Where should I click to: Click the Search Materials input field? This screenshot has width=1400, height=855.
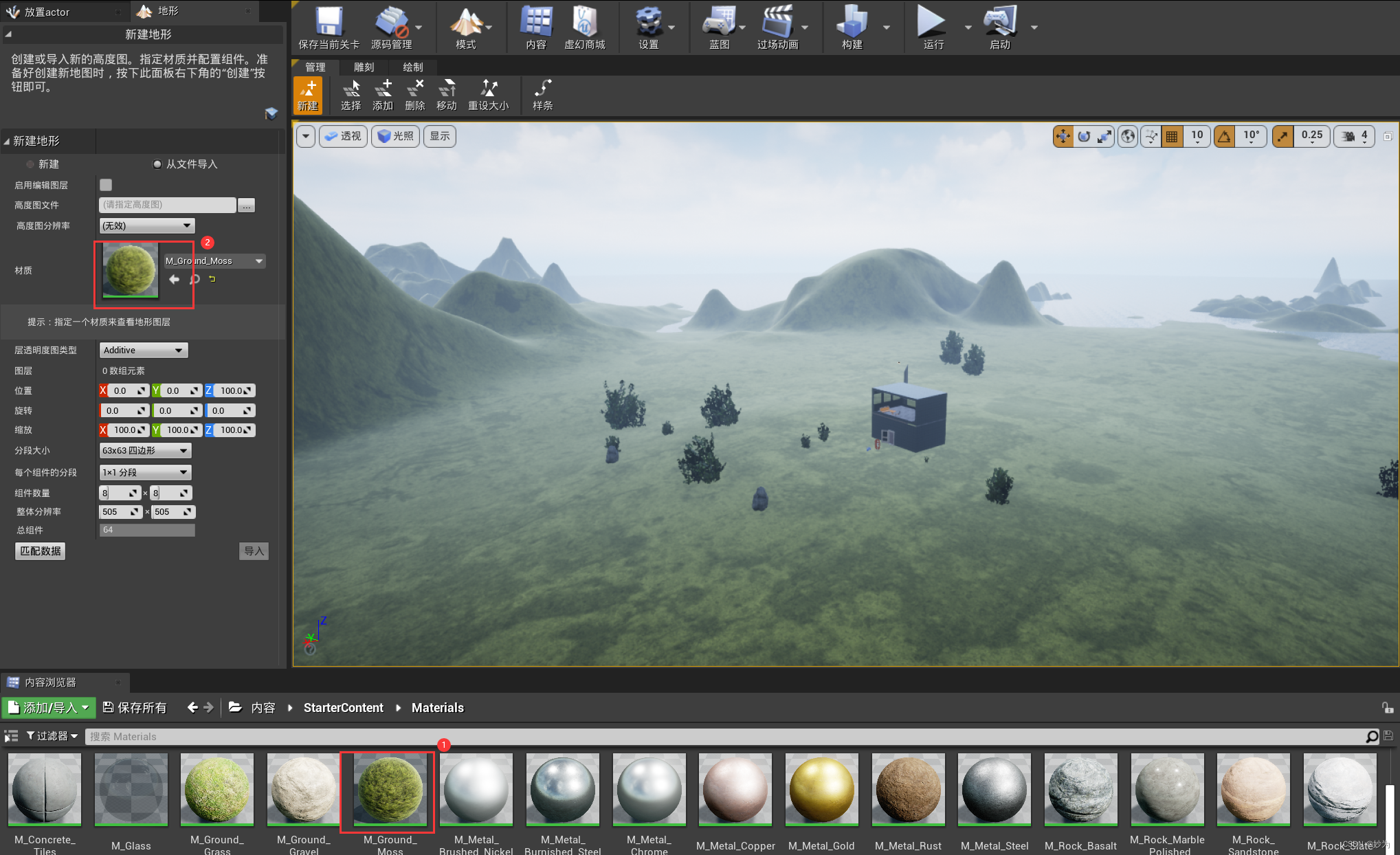tap(725, 736)
